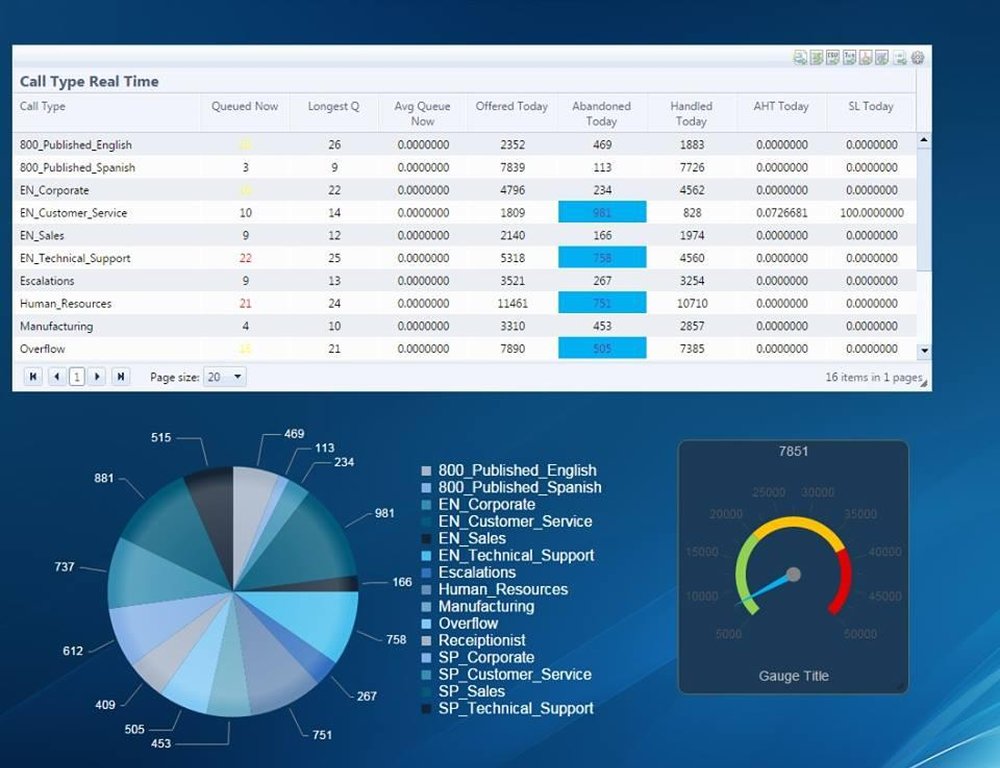Sort by the SL Today column header

click(871, 107)
